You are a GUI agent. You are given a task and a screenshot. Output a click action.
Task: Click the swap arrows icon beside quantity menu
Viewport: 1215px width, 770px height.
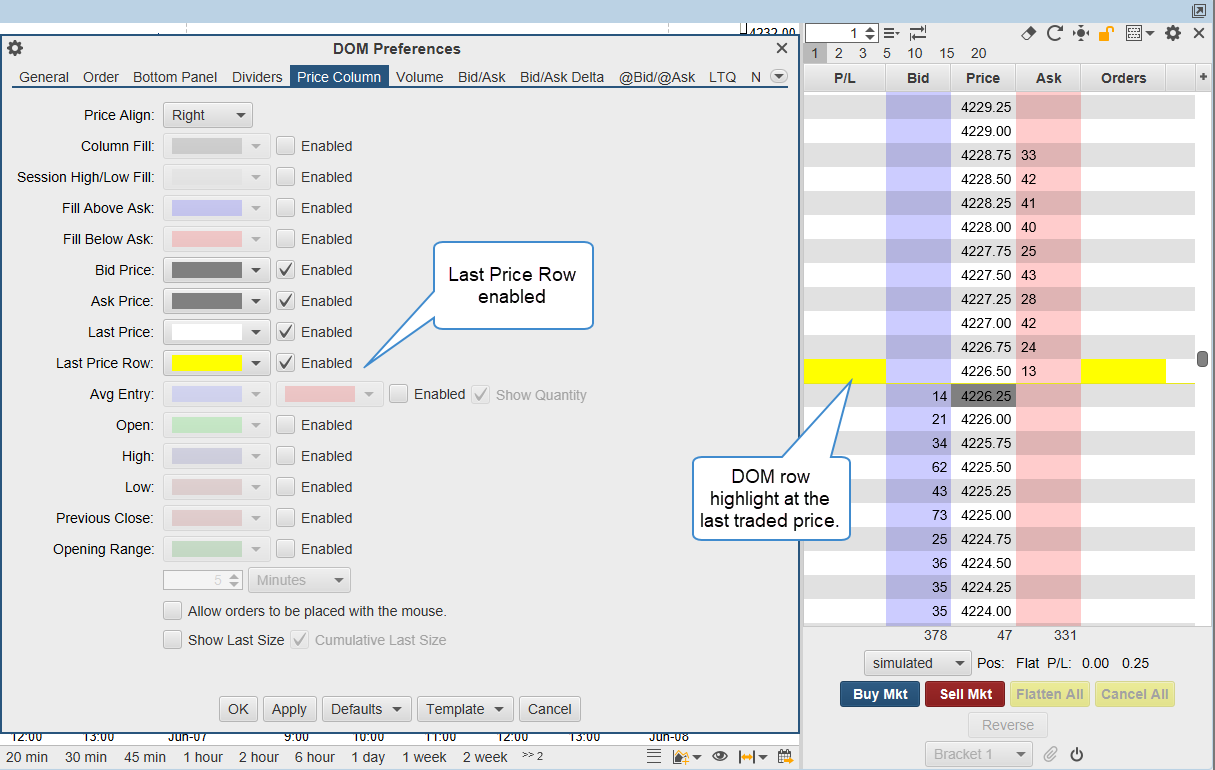918,33
